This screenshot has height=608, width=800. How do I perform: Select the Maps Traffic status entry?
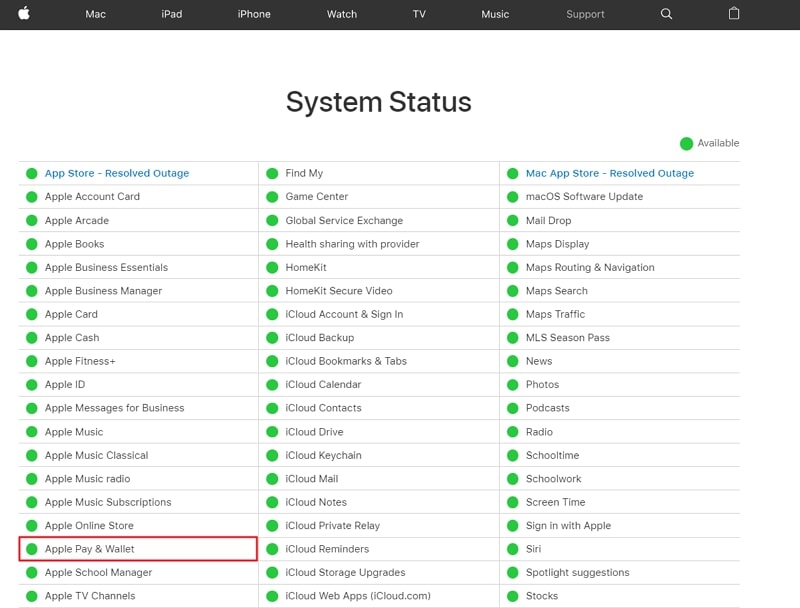(x=555, y=314)
